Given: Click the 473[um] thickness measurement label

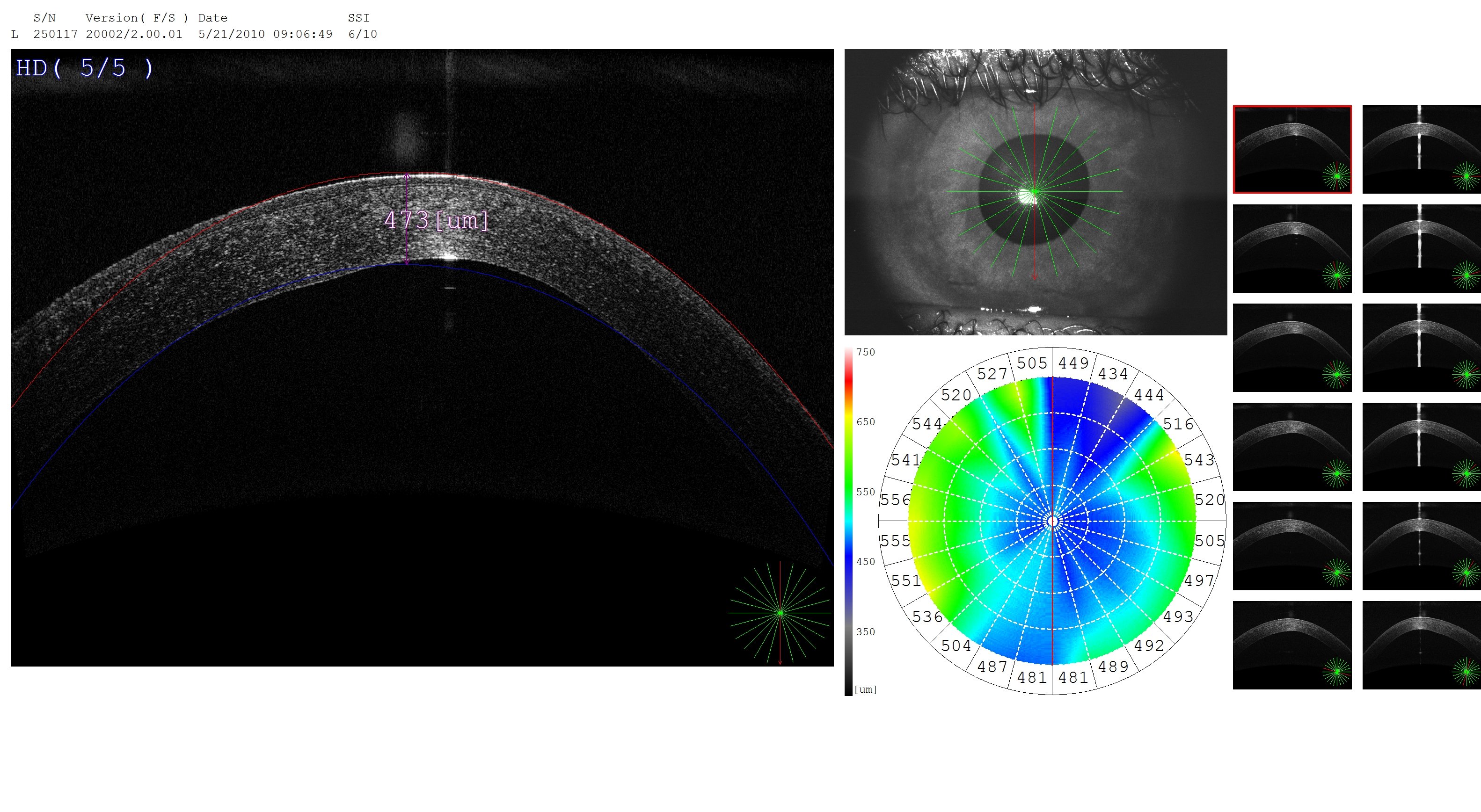Looking at the screenshot, I should pos(437,220).
